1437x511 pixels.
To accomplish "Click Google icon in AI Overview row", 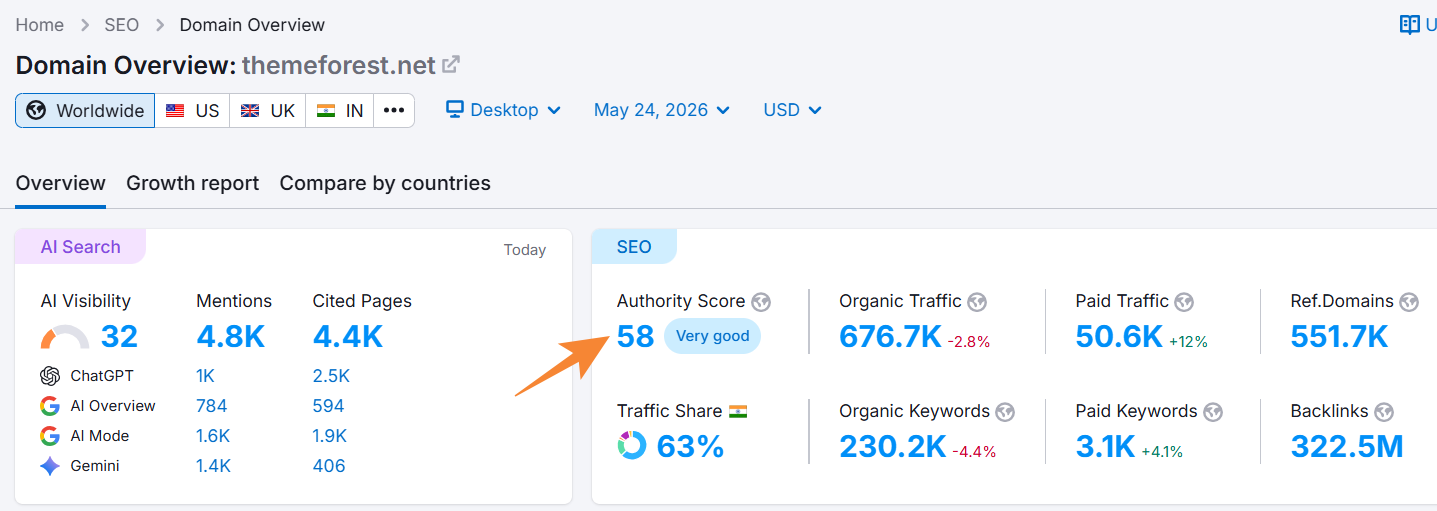I will click(x=50, y=406).
